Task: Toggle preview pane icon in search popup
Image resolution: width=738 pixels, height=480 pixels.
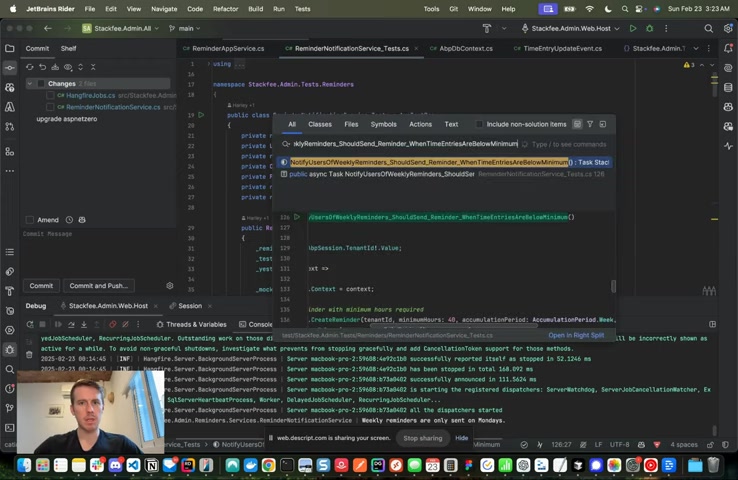Action: (x=577, y=124)
